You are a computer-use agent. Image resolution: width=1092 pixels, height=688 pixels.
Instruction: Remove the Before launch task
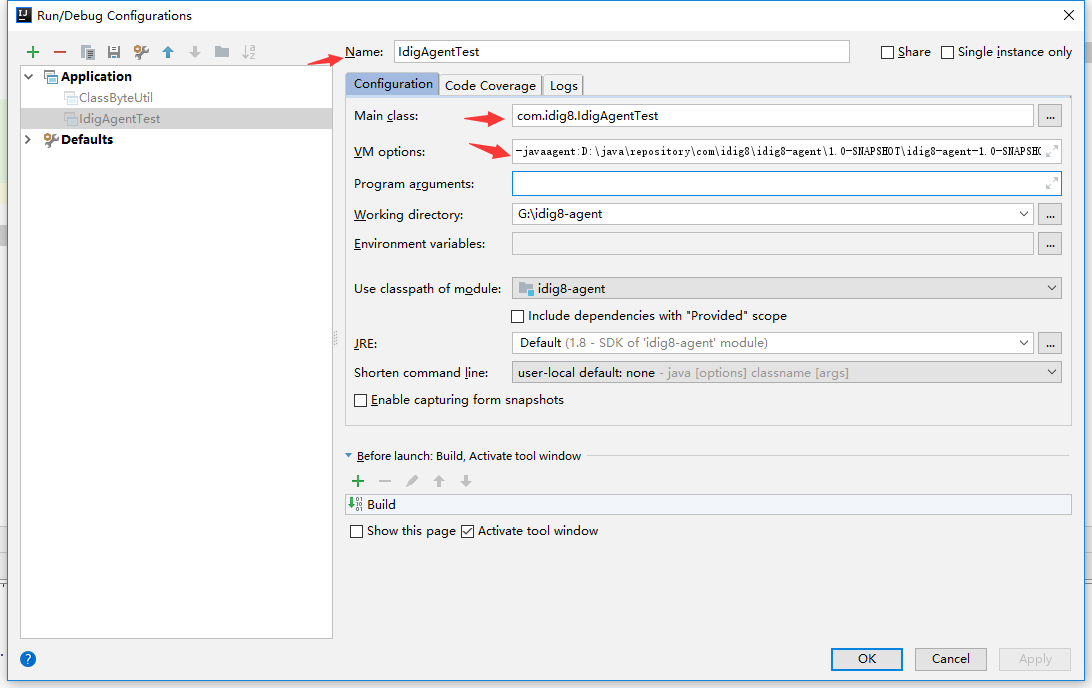(x=384, y=481)
